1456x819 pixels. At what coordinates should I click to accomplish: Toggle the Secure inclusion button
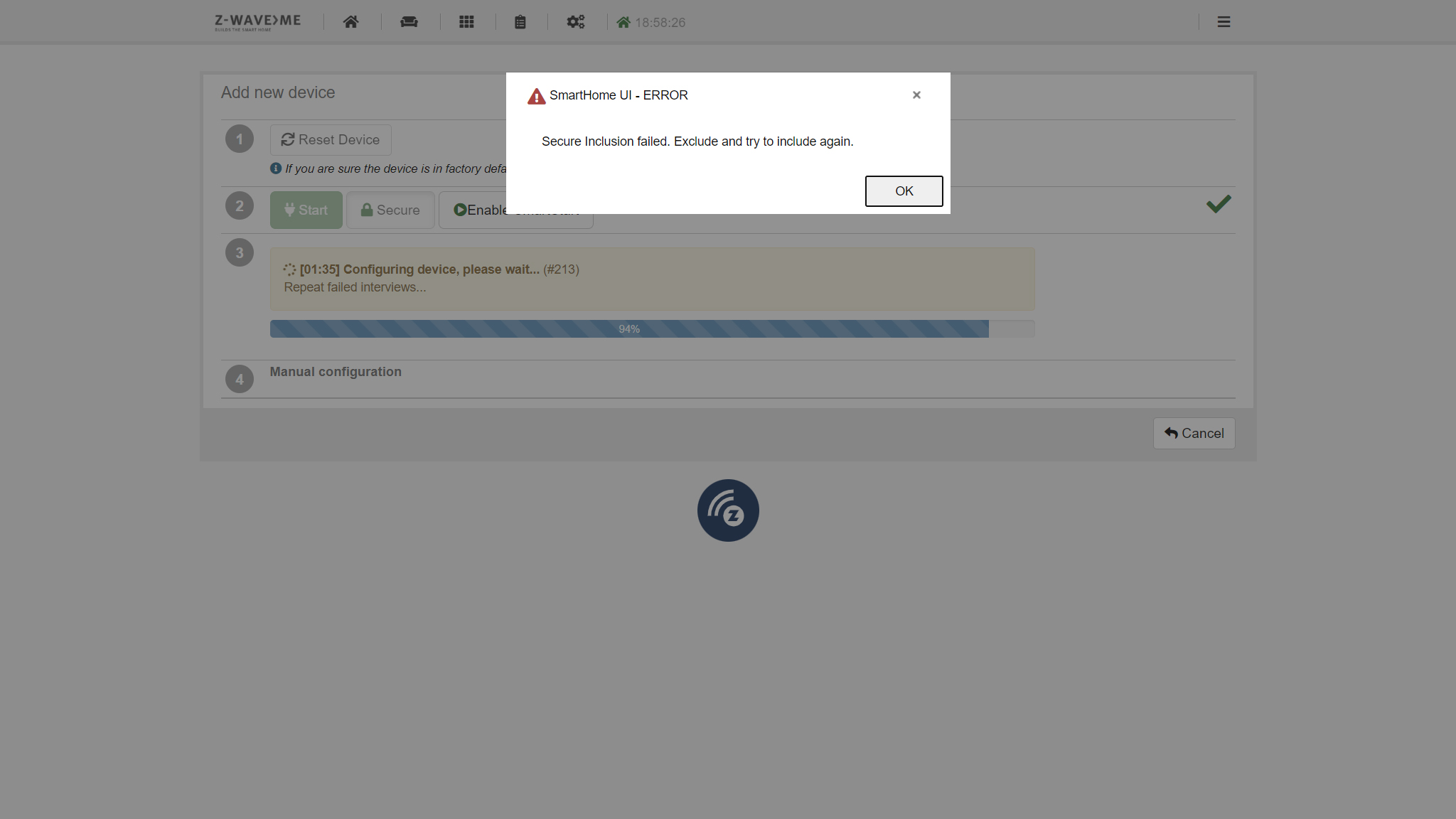point(390,210)
